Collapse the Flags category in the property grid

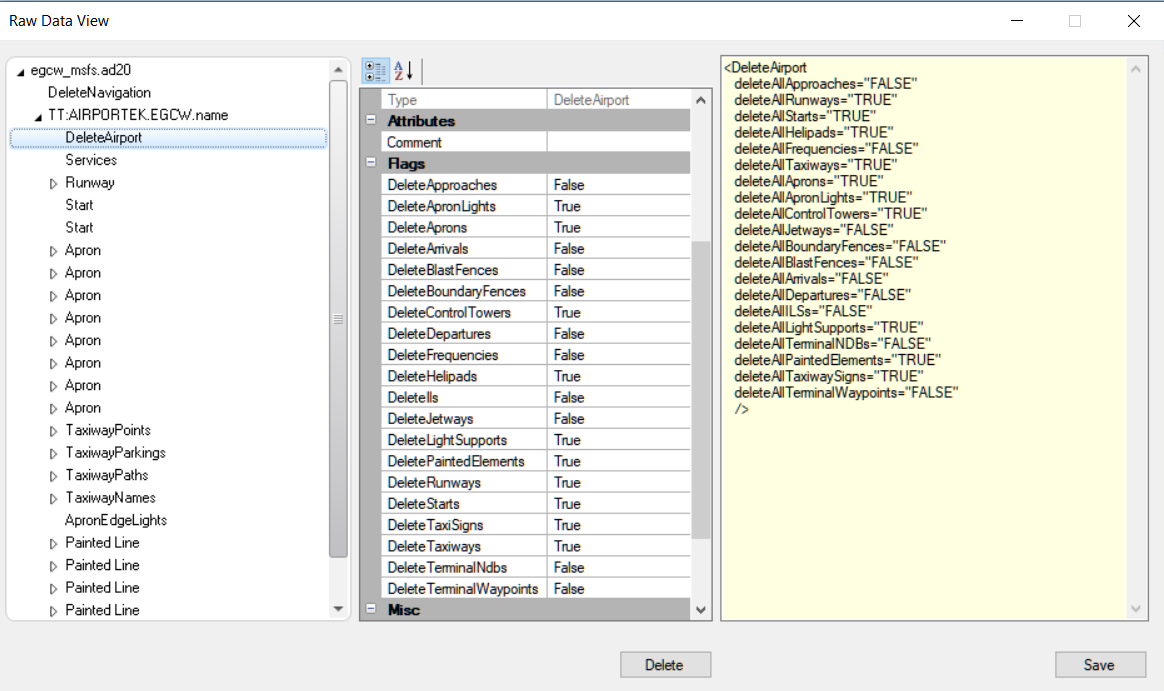[371, 163]
